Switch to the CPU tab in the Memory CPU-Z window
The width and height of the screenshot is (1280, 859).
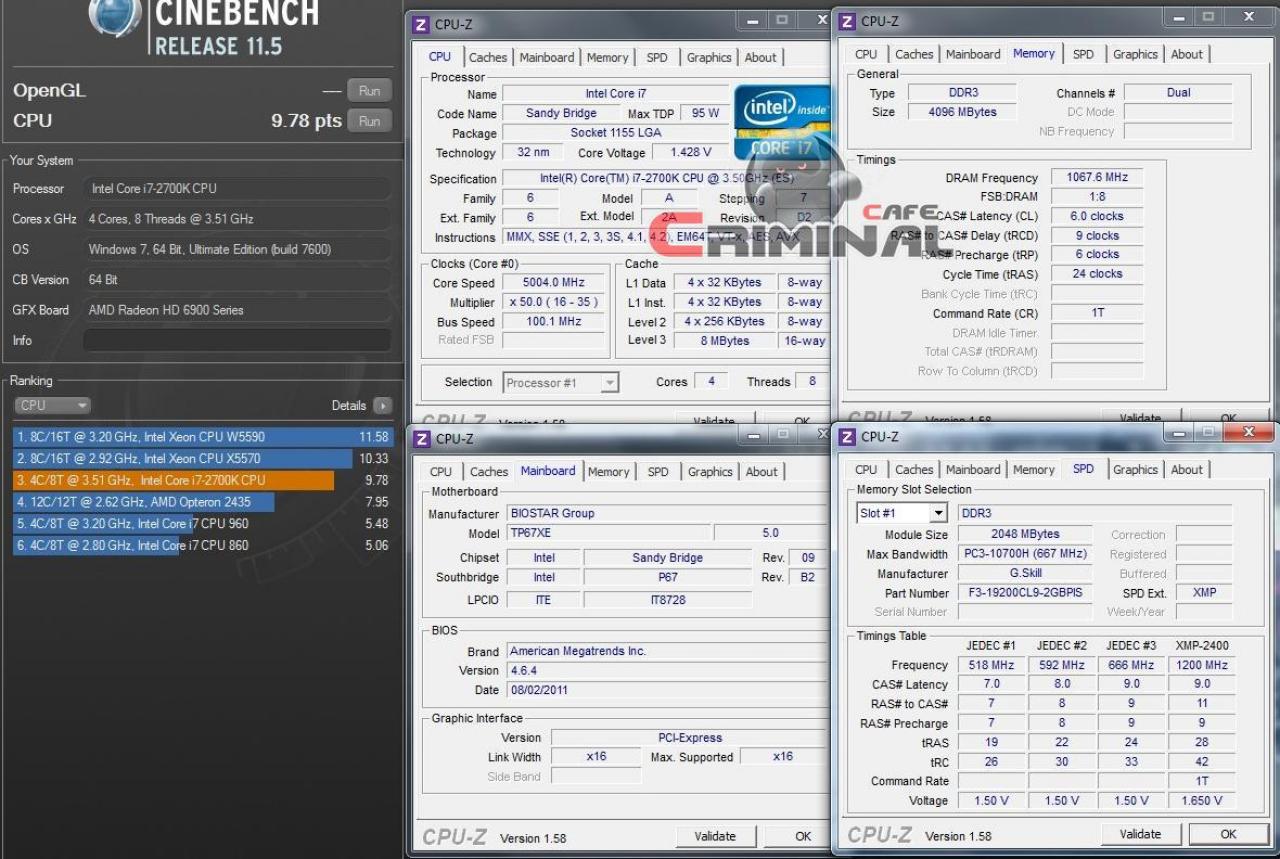[866, 55]
